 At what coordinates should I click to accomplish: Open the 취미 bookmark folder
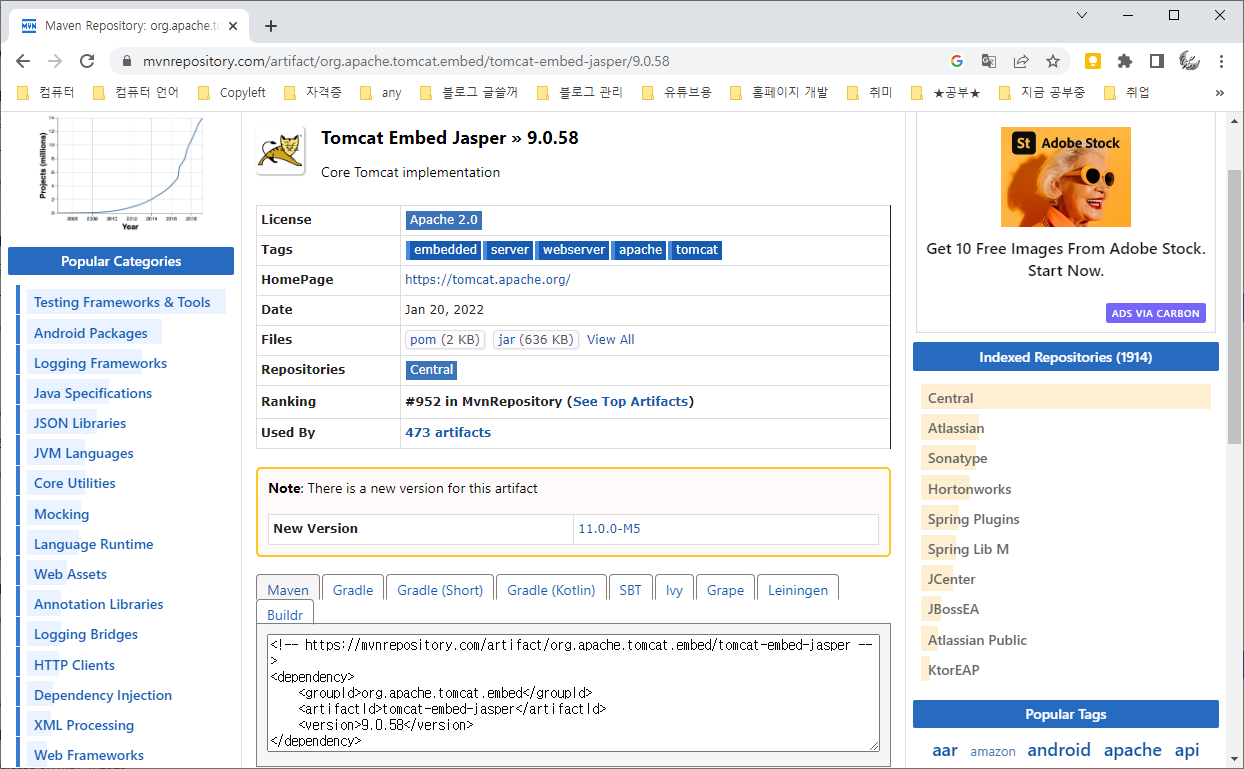click(869, 92)
